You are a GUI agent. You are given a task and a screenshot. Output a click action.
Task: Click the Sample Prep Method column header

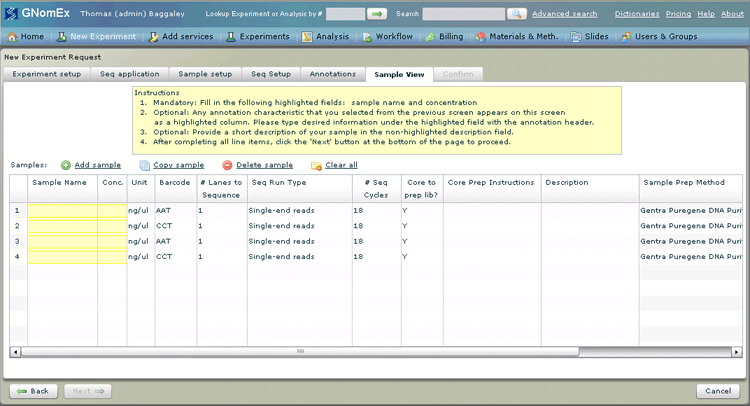tap(691, 188)
